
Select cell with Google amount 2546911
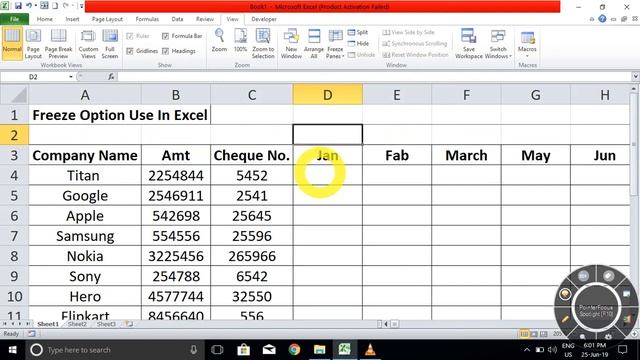pyautogui.click(x=176, y=196)
